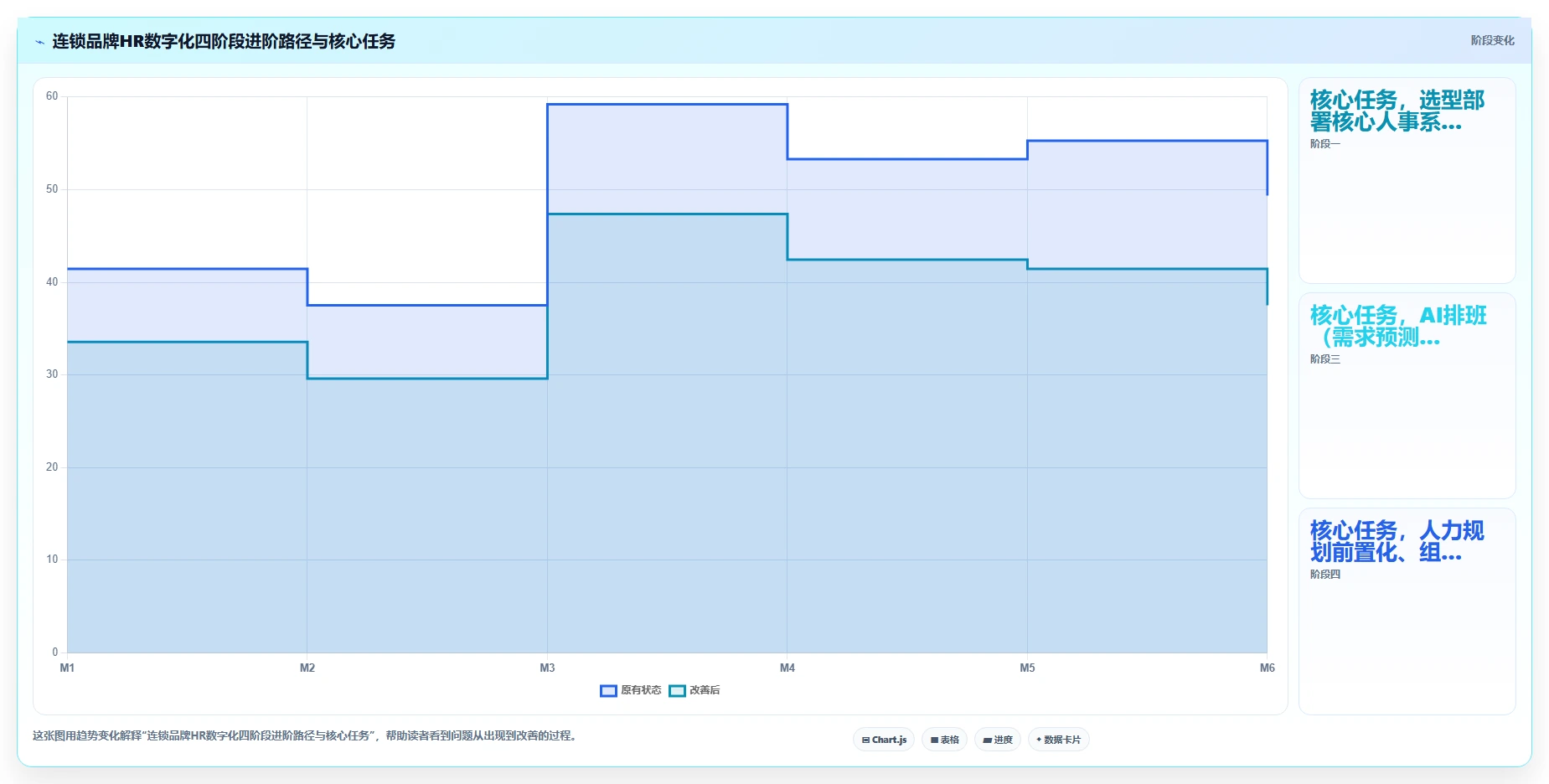
Task: Select the Chart.js chip
Action: point(884,740)
